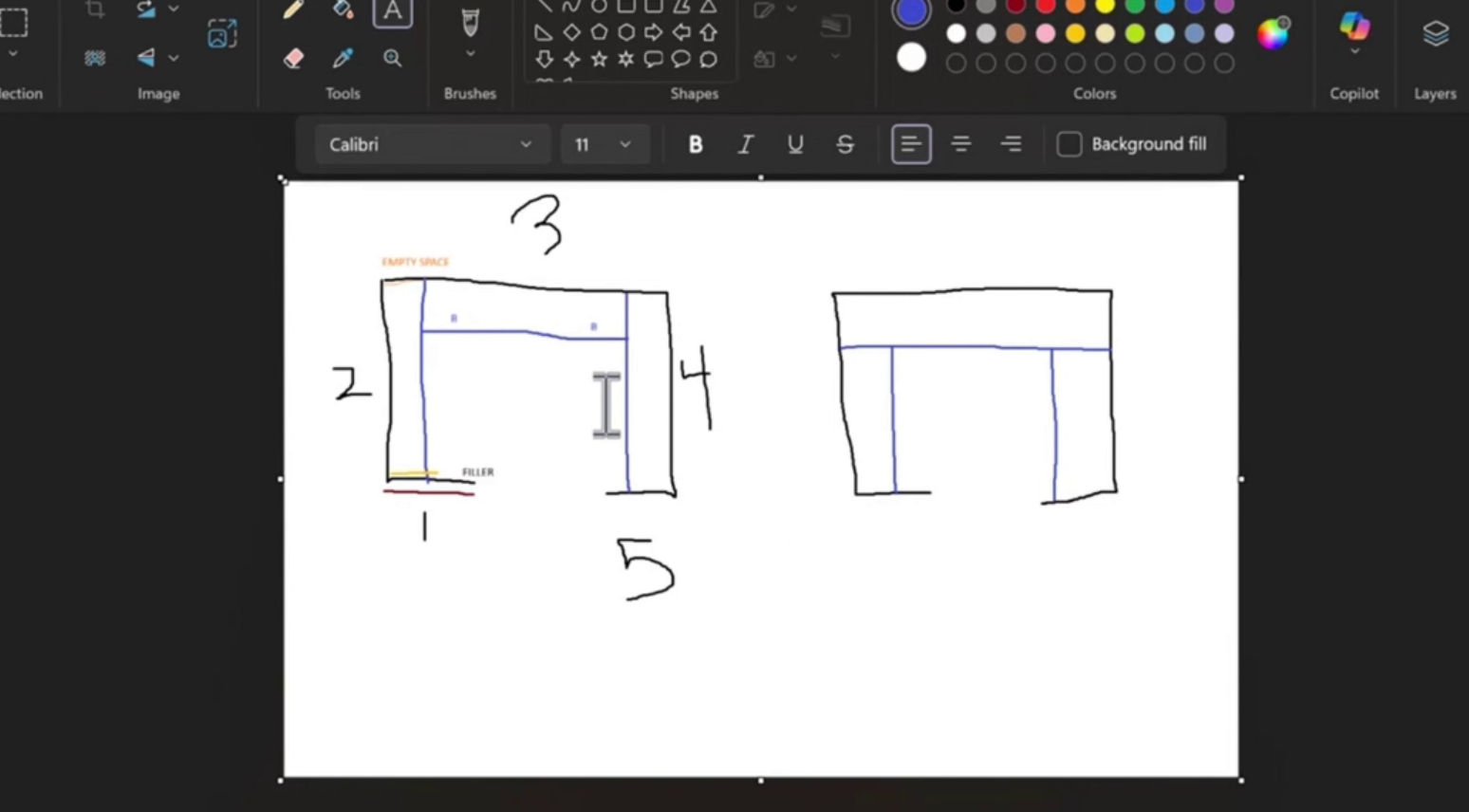Open the Calibri font family dropdown
Screen dimensions: 1469x812
(432, 144)
